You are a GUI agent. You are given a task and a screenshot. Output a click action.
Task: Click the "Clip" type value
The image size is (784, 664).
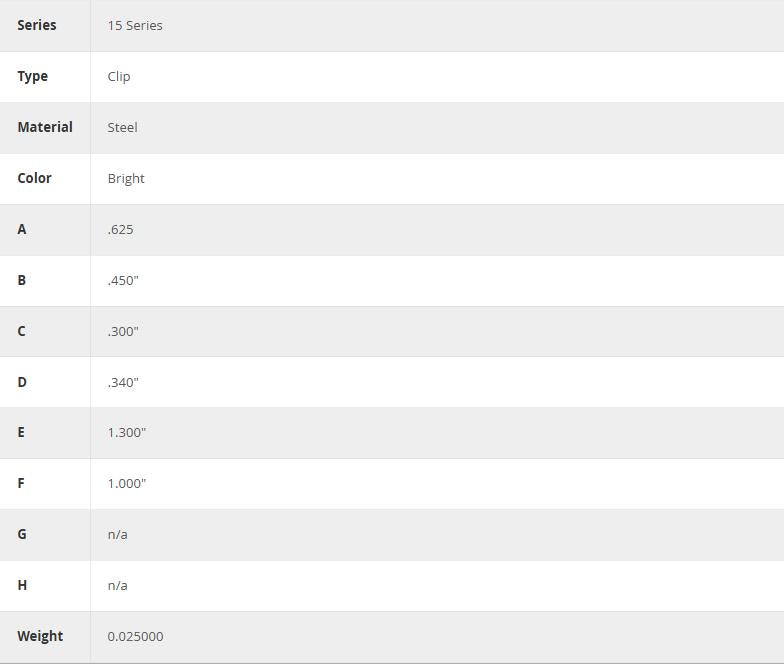(x=119, y=77)
